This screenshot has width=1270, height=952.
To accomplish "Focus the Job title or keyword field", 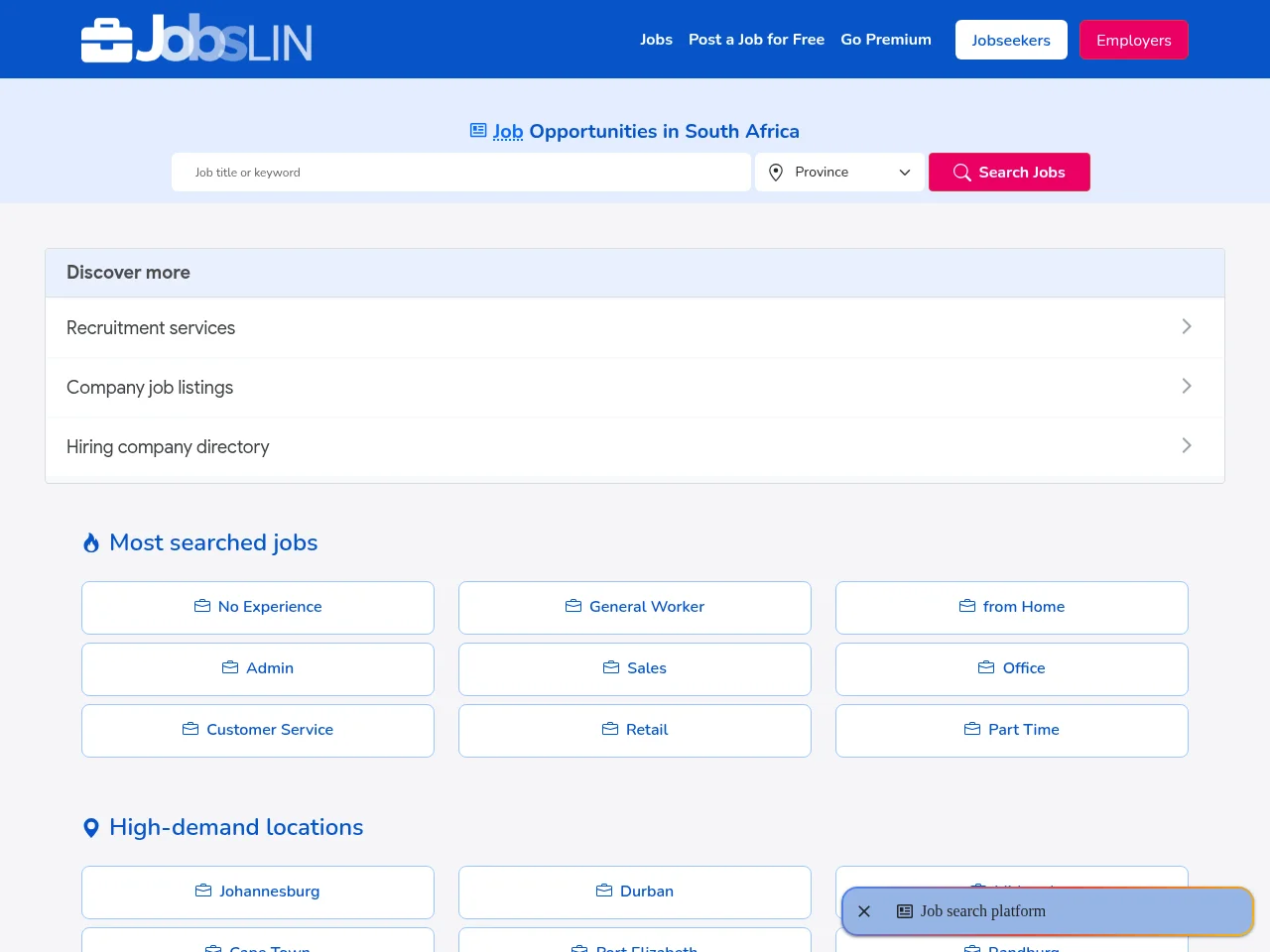I will coord(460,173).
